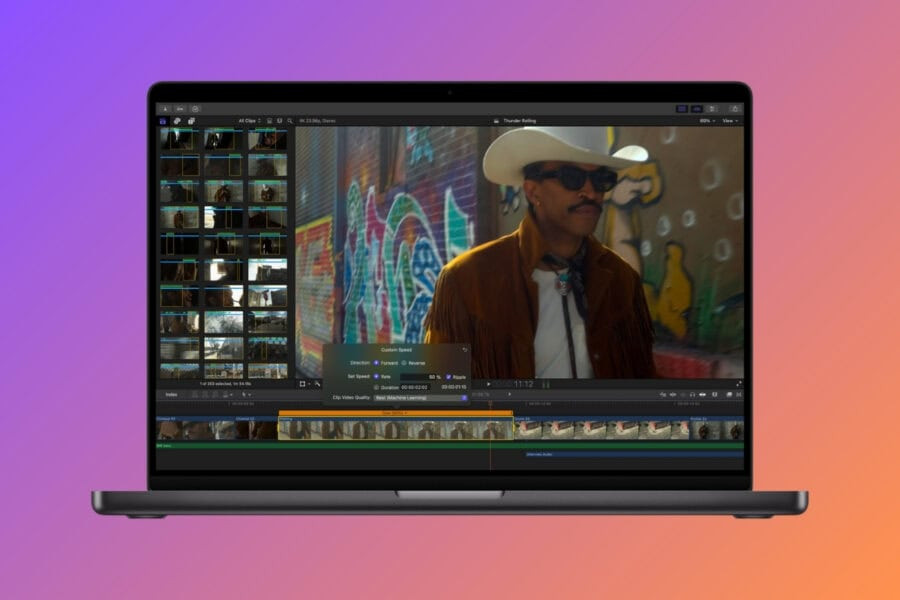Open the Titles and Generators sidebar
Viewport: 900px width, 600px height.
coord(191,121)
